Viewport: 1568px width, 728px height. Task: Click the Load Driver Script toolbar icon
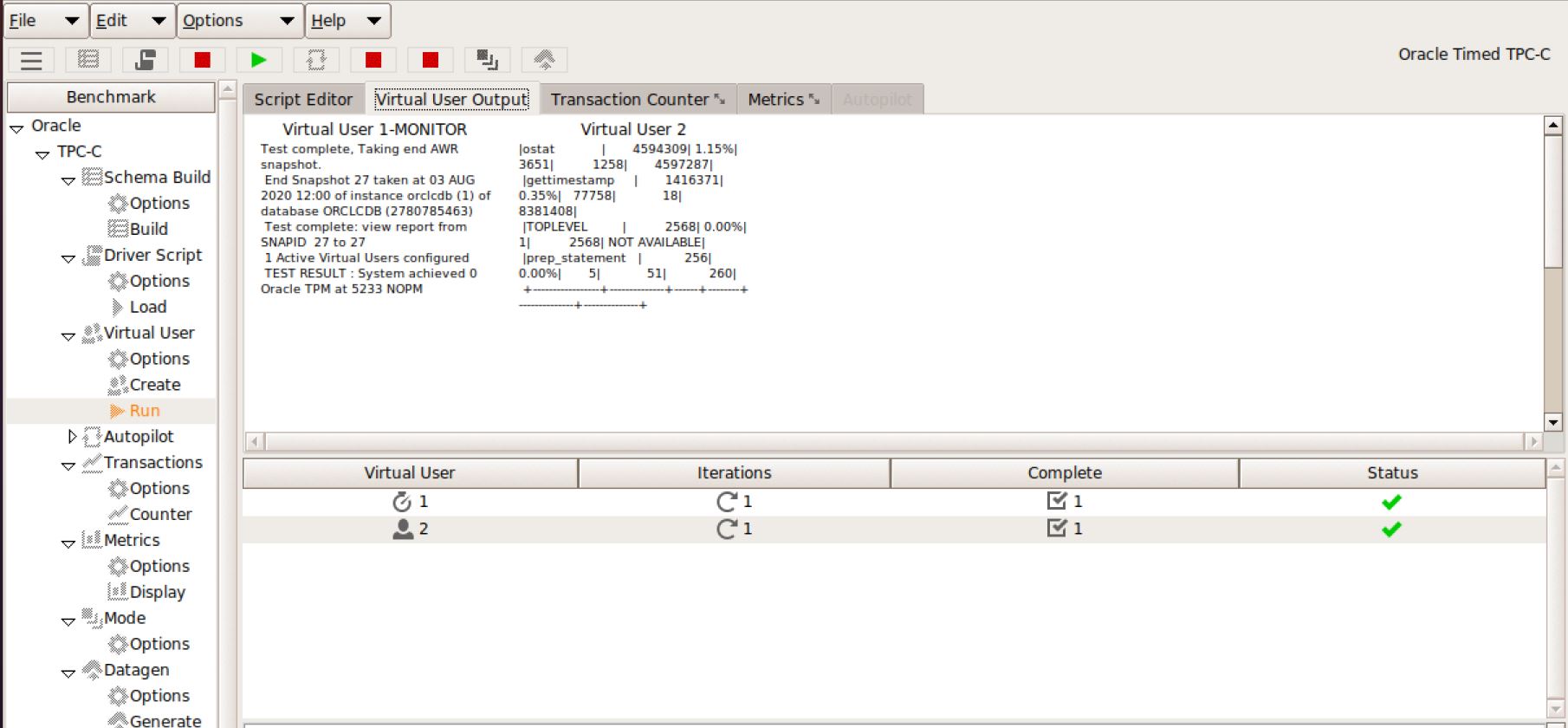pyautogui.click(x=145, y=60)
